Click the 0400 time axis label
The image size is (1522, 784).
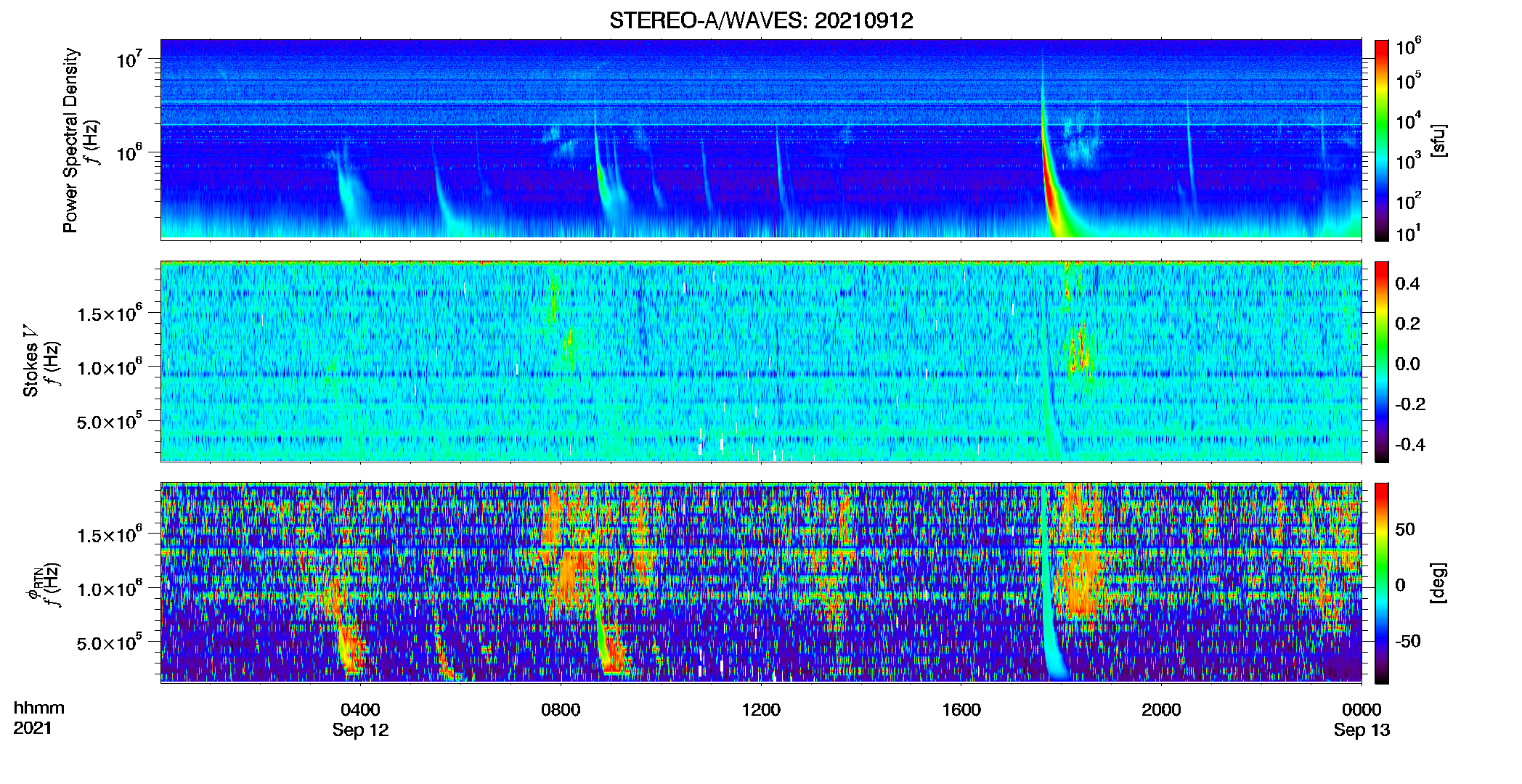[360, 710]
